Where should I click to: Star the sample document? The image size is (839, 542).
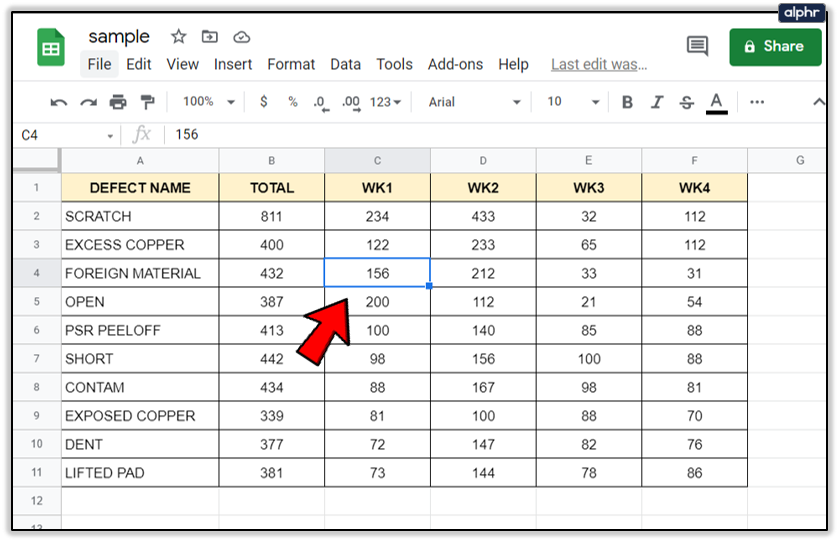(x=179, y=37)
